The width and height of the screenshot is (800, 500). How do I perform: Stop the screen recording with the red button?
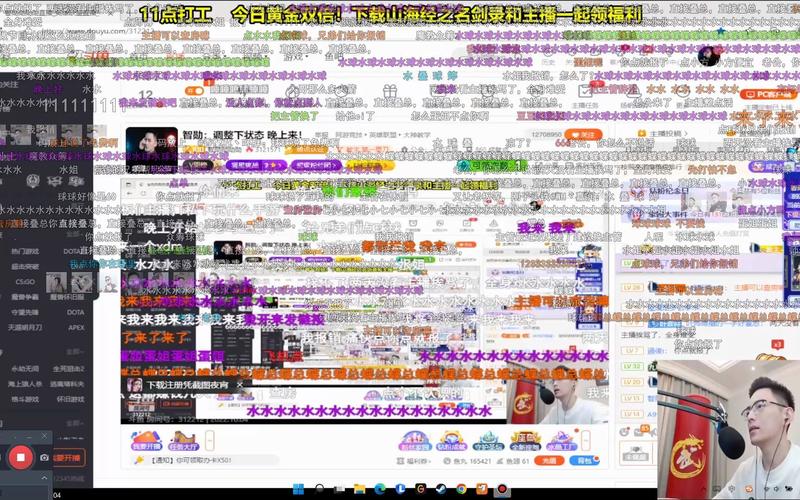(x=20, y=457)
